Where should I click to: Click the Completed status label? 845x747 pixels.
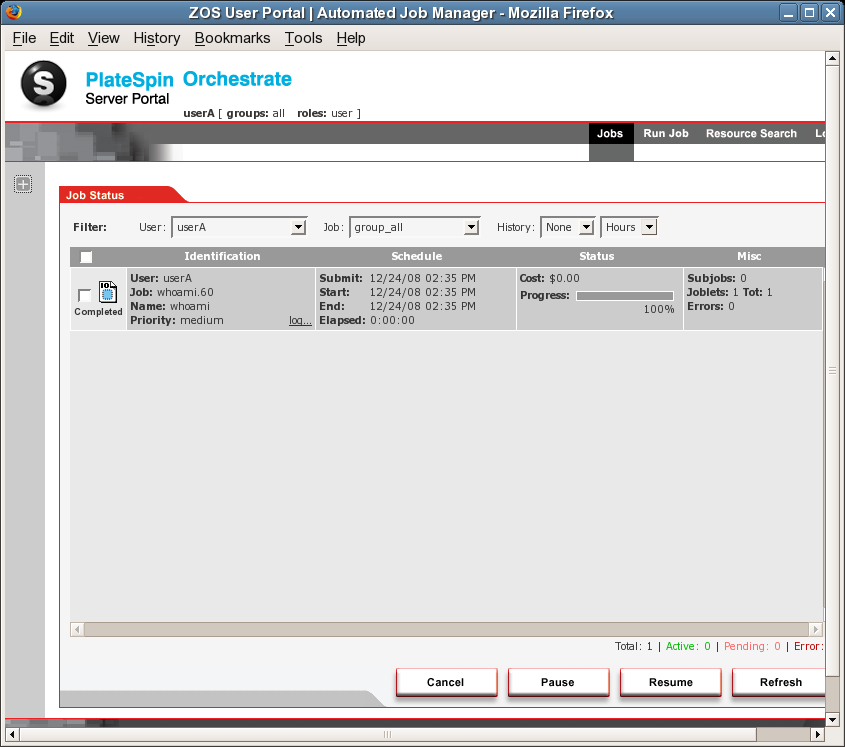coord(98,312)
